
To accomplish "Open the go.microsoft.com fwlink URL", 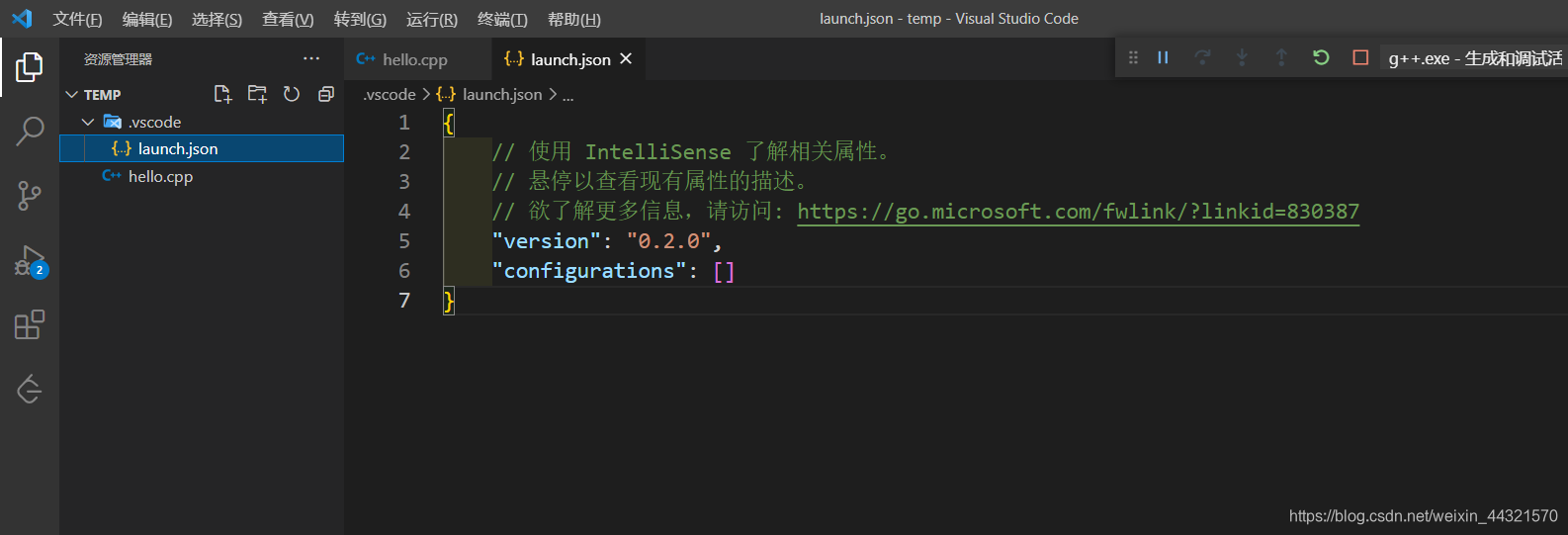I will [x=1079, y=212].
